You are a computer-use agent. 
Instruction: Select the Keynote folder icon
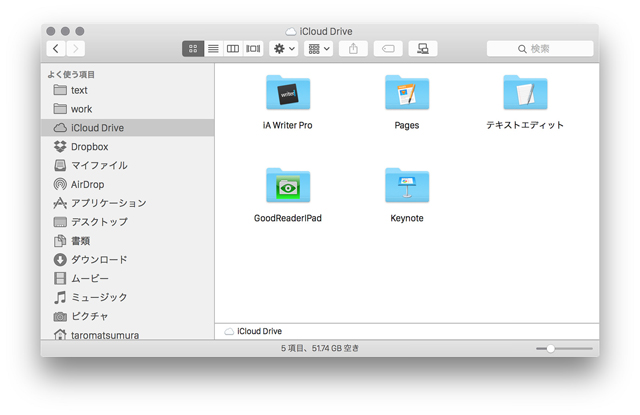point(407,186)
